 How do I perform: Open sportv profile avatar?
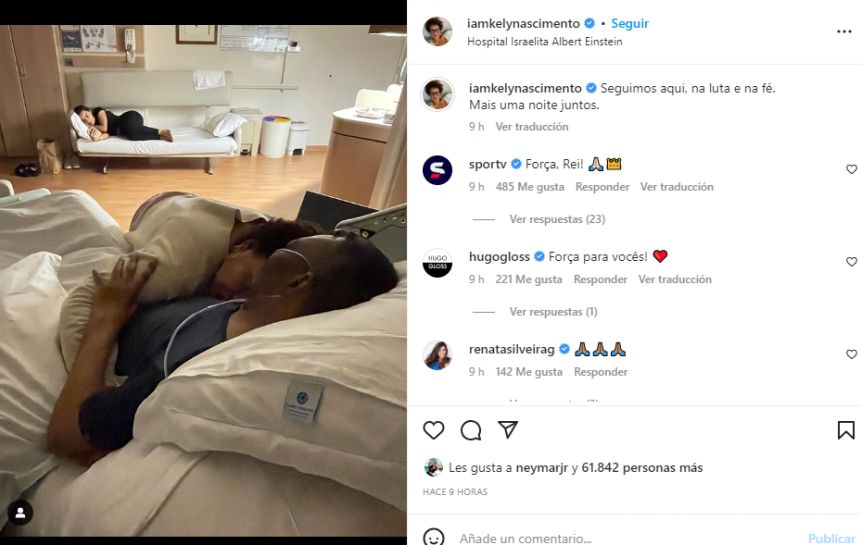point(438,170)
